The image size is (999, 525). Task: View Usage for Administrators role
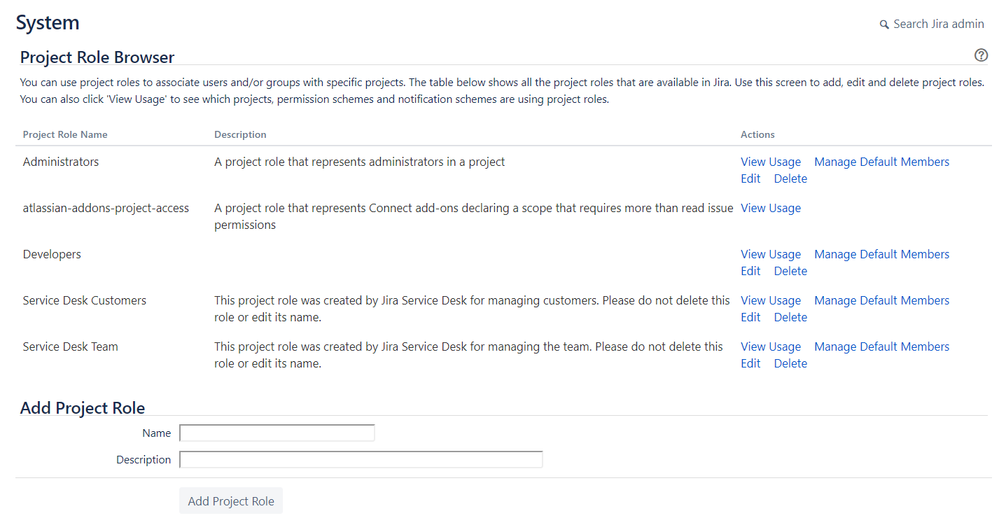click(770, 162)
